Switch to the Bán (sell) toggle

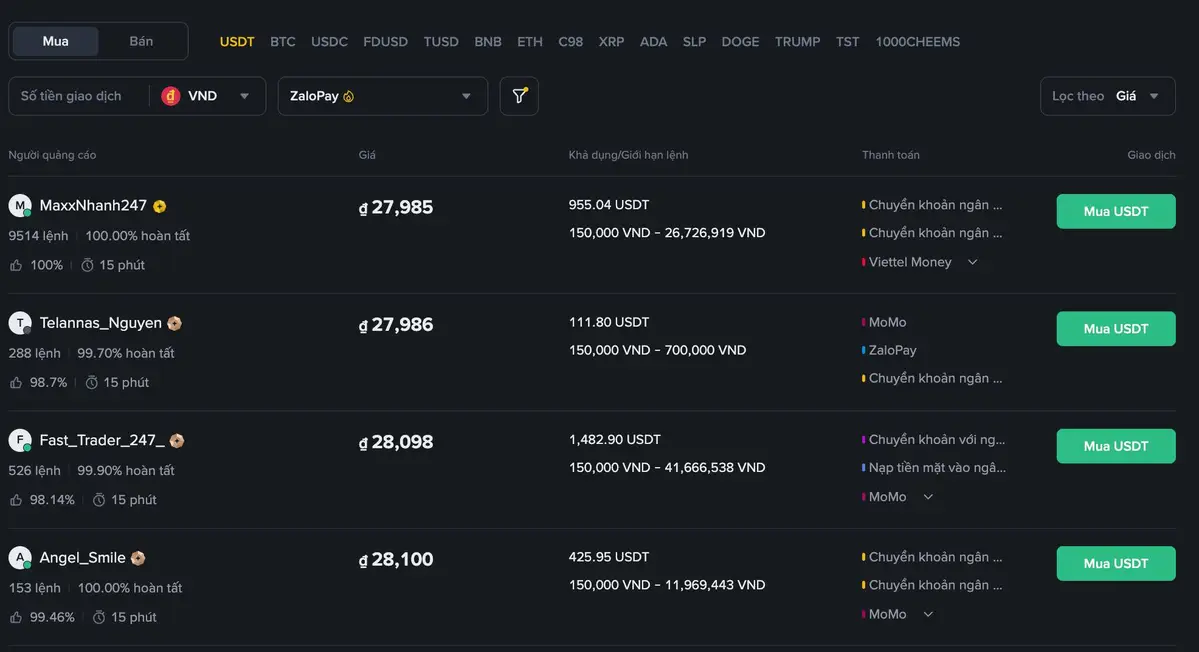[x=141, y=41]
